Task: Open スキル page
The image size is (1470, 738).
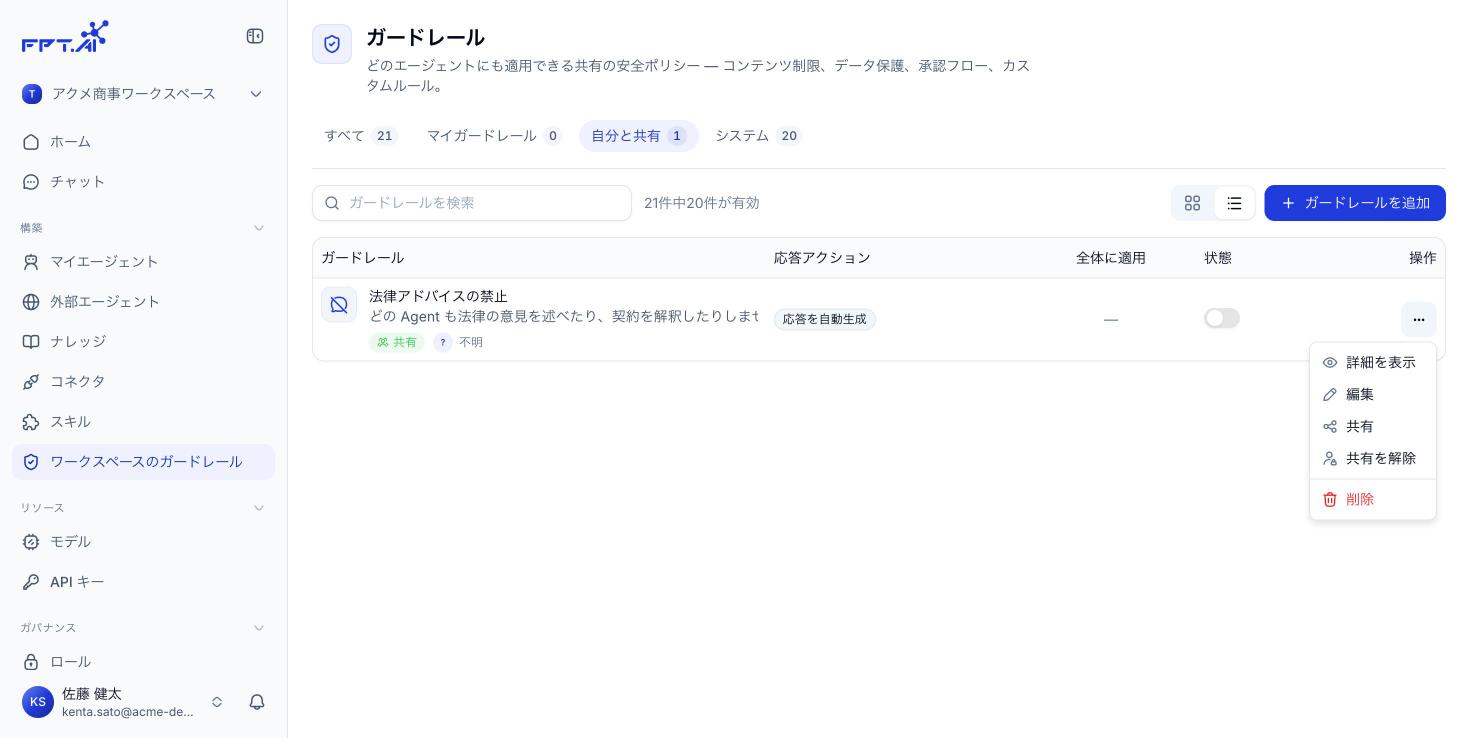Action: (143, 422)
